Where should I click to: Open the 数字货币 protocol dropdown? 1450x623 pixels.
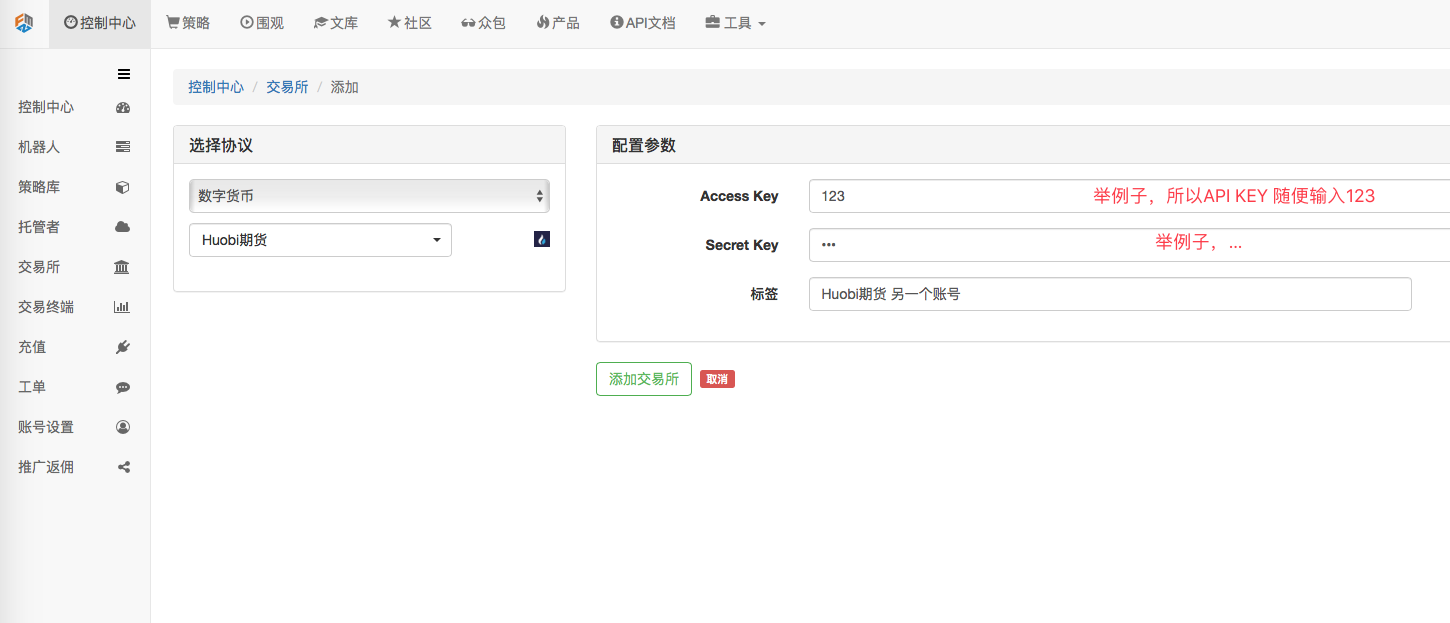point(369,196)
